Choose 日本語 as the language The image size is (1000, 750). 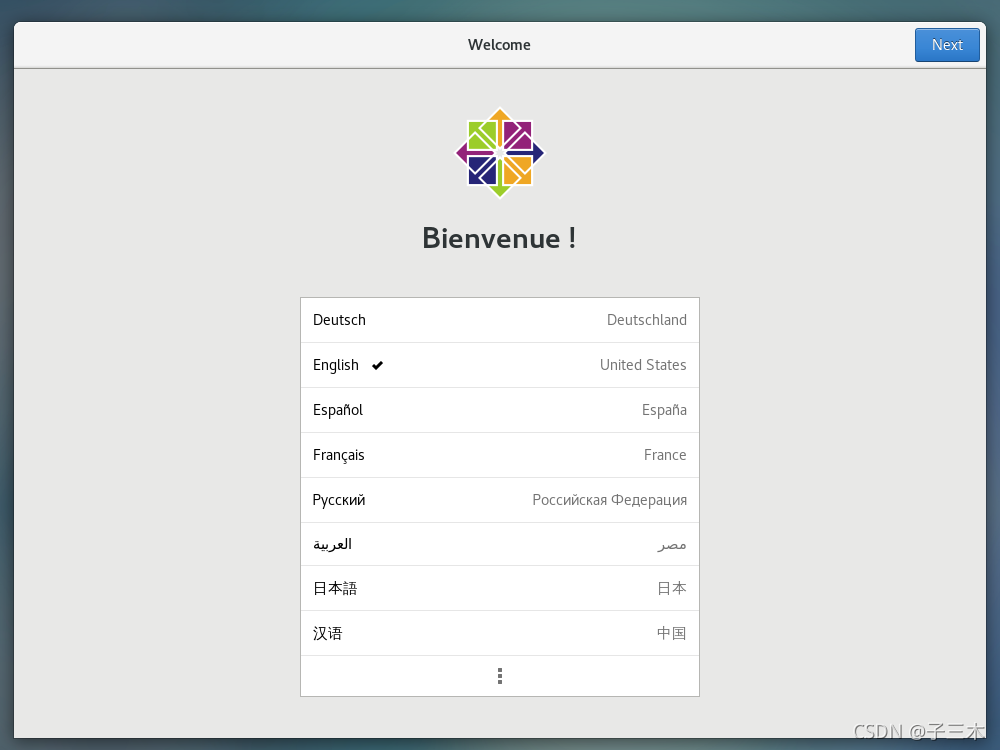[499, 588]
